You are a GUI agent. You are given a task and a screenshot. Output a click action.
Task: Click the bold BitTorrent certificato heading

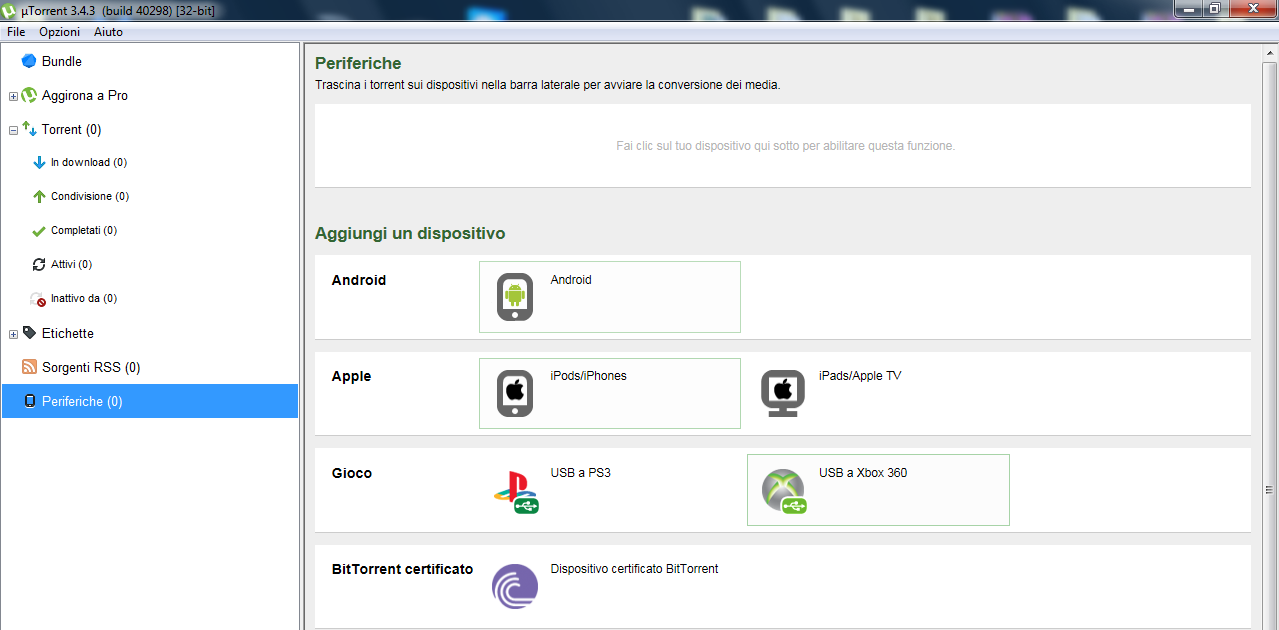click(403, 569)
